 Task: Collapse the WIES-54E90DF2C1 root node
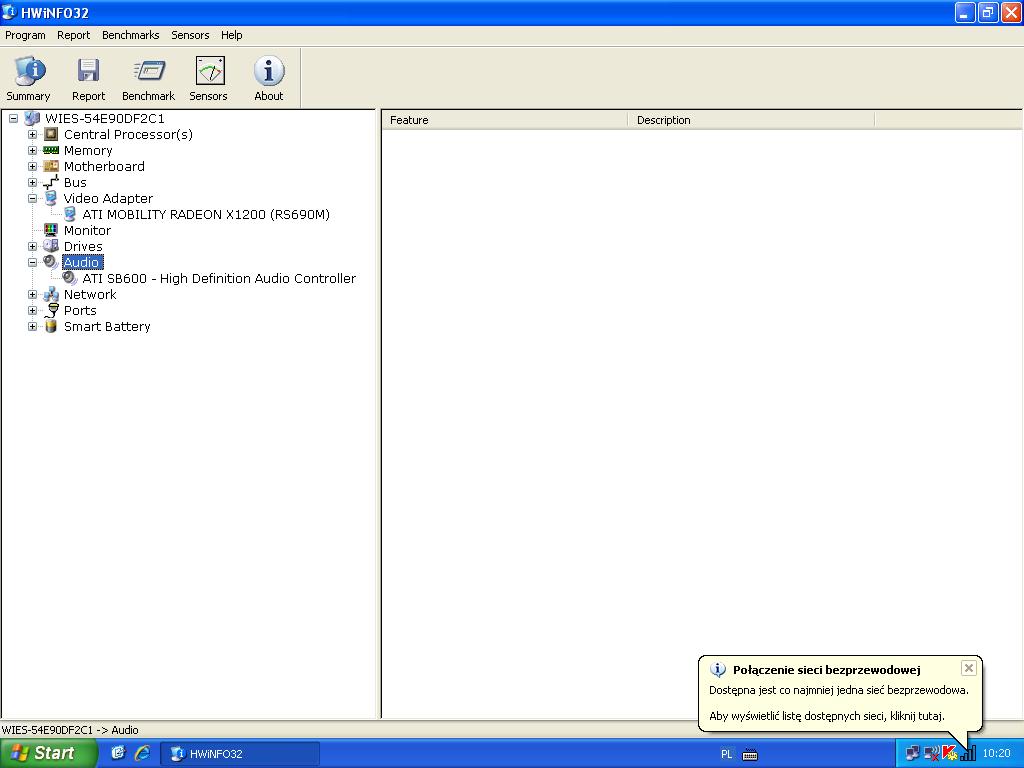[13, 118]
